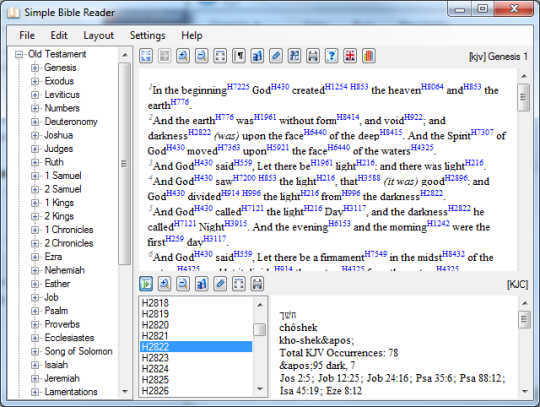Expand the Exodus book node
540x407 pixels.
(x=35, y=81)
